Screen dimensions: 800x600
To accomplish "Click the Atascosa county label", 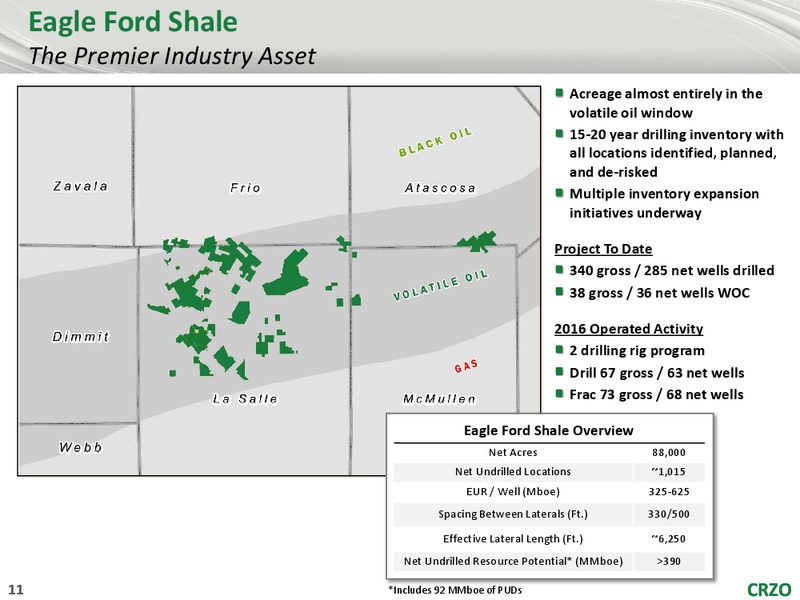I will click(x=440, y=188).
